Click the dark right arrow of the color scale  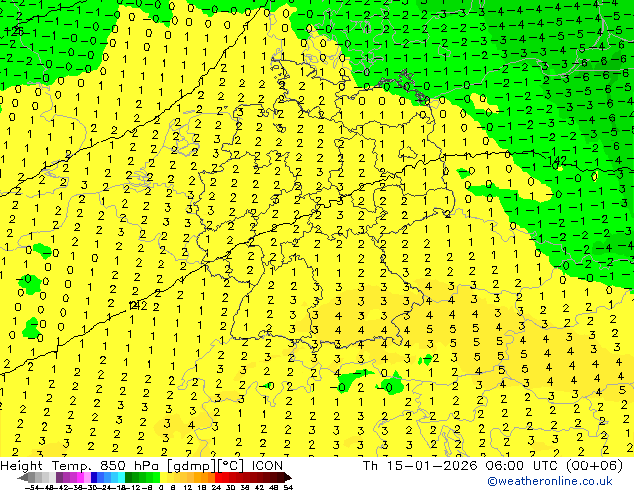[x=288, y=477]
